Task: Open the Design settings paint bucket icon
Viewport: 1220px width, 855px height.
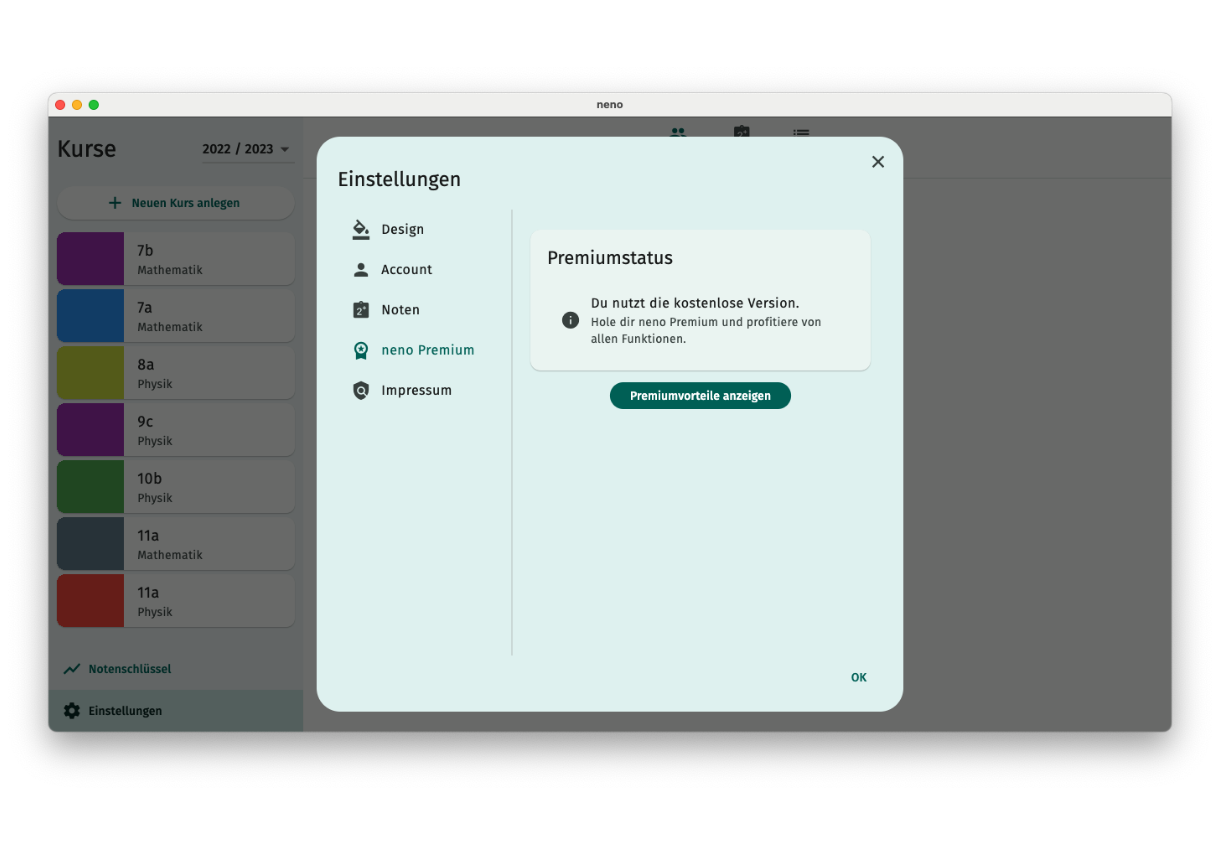Action: coord(361,230)
